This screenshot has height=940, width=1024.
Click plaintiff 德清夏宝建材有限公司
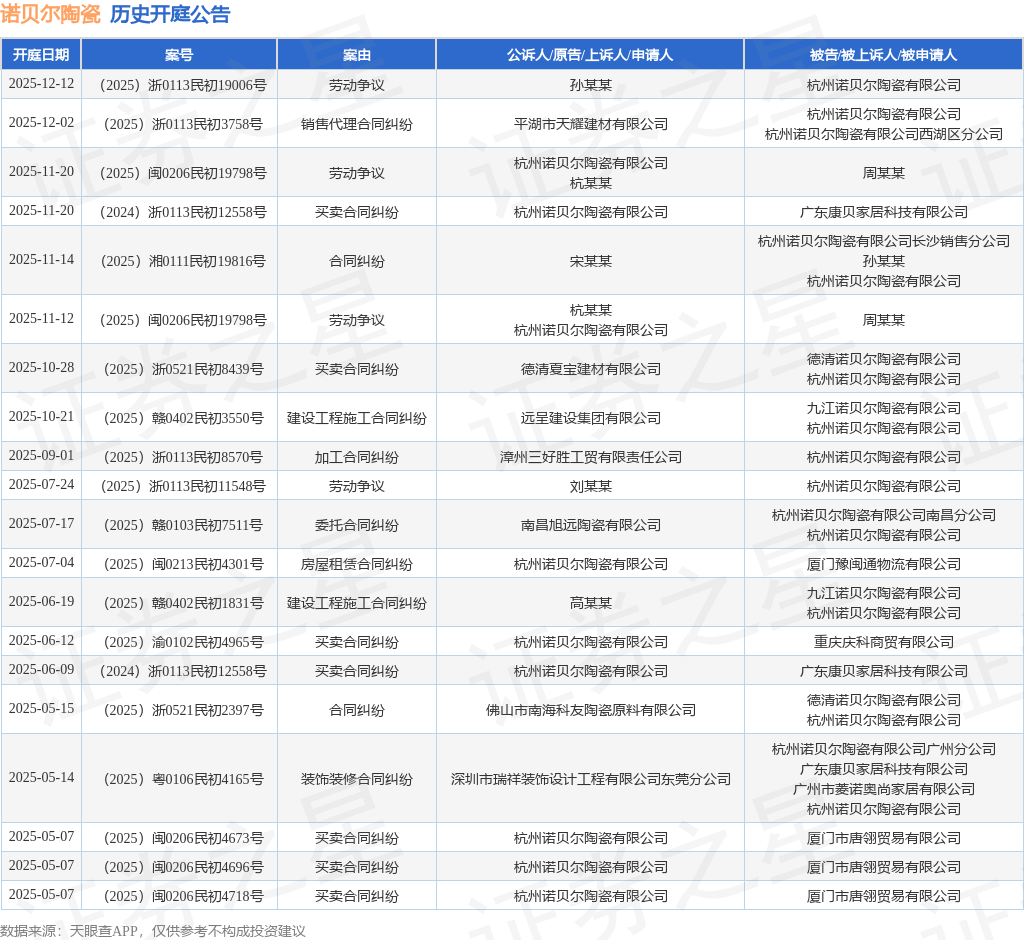590,369
